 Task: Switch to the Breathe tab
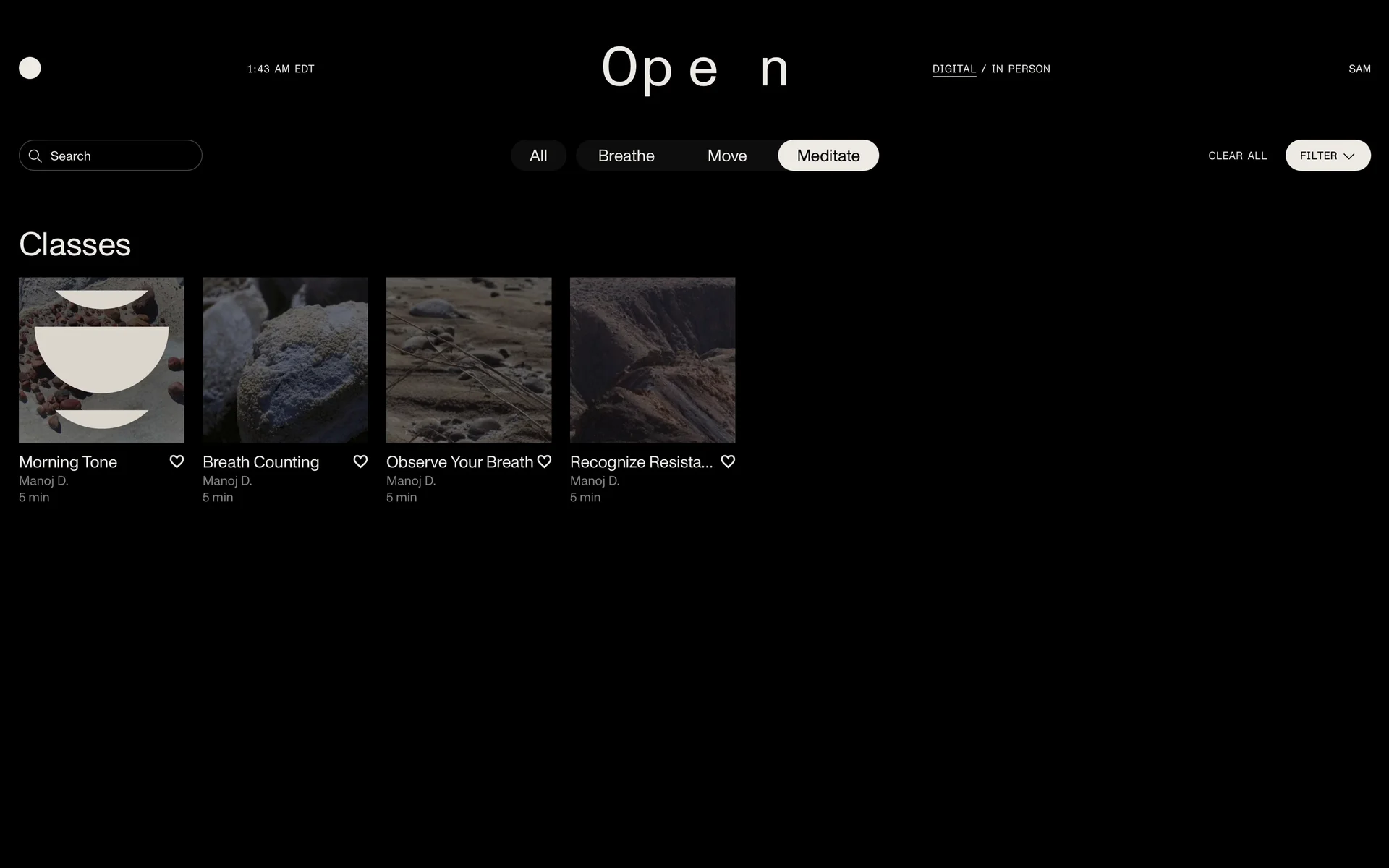626,156
